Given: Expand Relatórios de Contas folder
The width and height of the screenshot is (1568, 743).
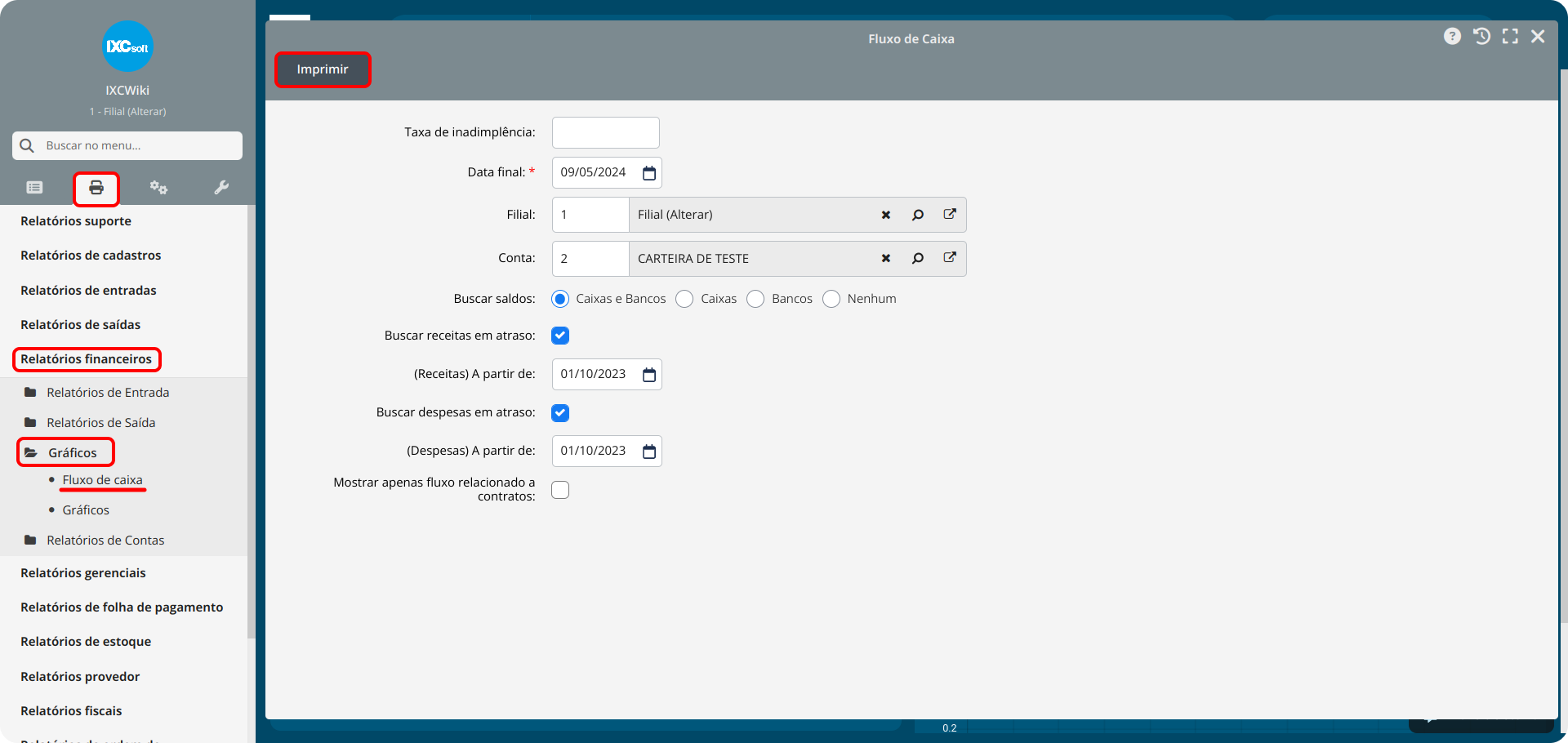Looking at the screenshot, I should click(105, 541).
